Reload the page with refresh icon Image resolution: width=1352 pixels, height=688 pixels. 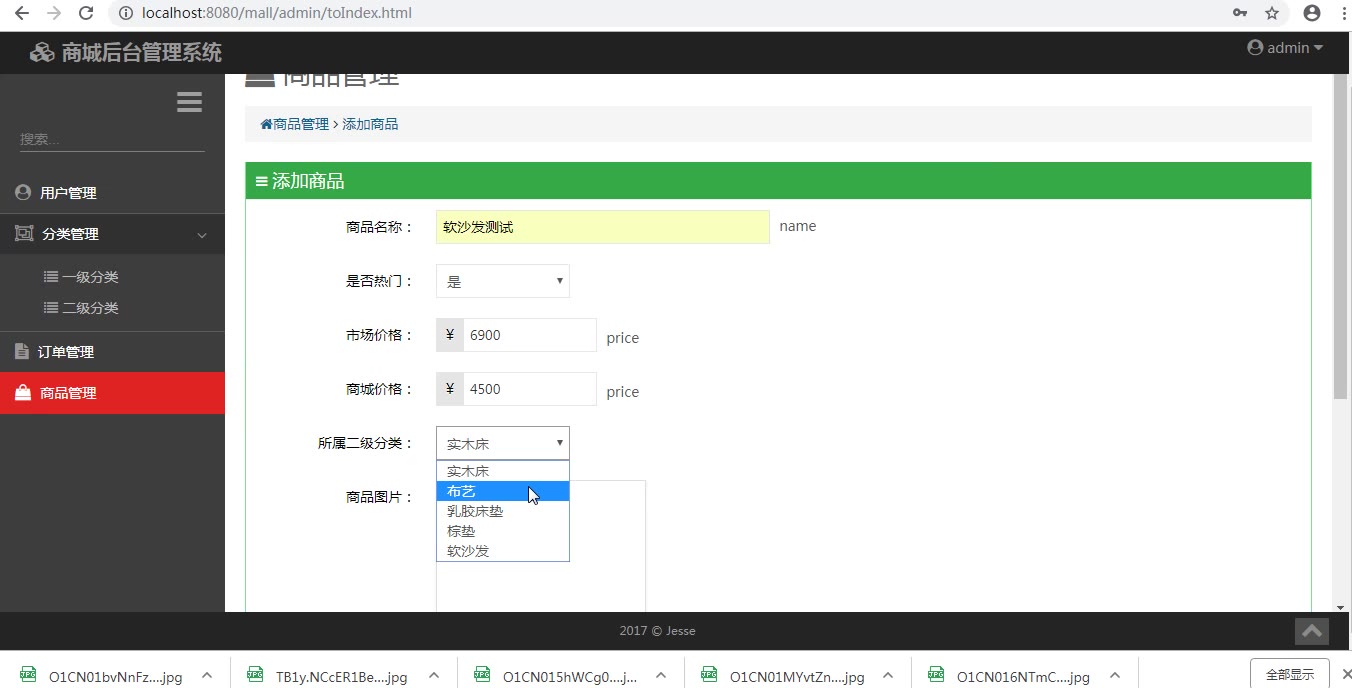pos(86,13)
